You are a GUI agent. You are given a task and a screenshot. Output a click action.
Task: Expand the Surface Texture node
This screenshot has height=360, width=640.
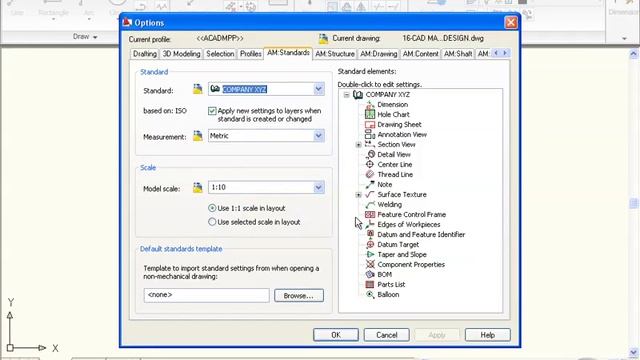(358, 195)
